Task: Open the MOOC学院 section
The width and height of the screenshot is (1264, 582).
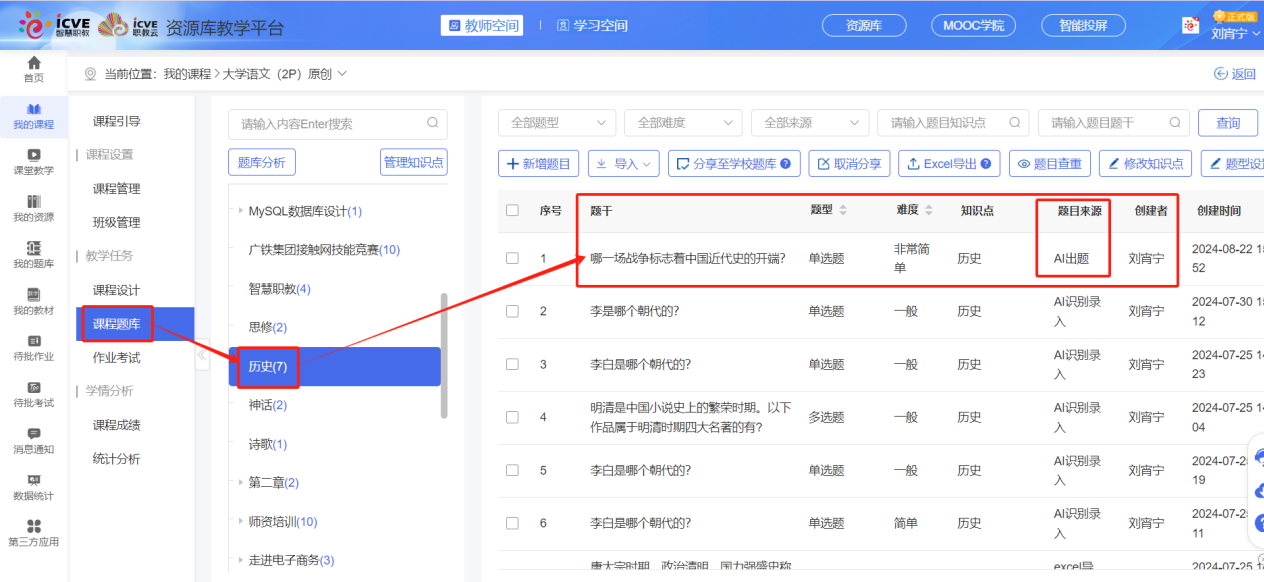Action: pyautogui.click(x=972, y=25)
